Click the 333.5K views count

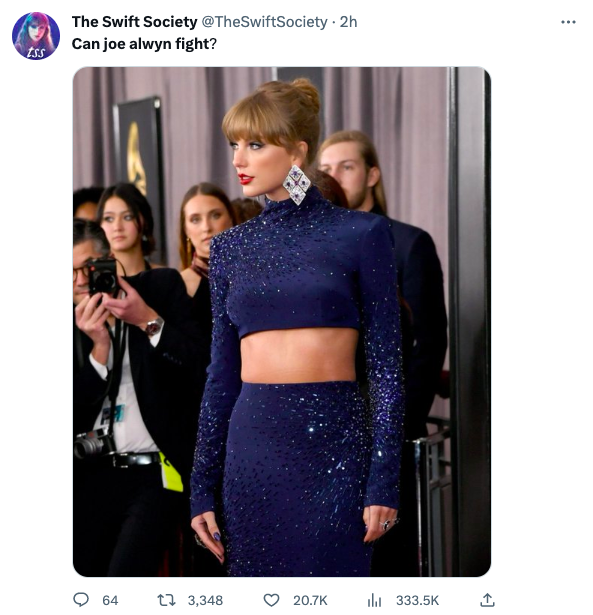click(417, 600)
